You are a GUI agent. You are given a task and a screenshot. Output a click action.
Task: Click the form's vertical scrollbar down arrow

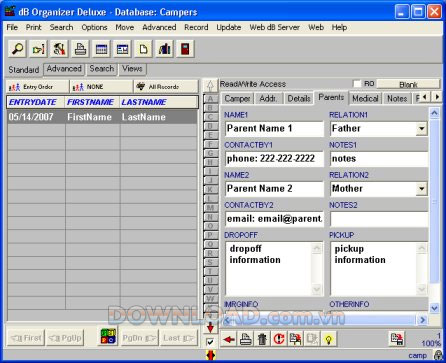point(434,308)
